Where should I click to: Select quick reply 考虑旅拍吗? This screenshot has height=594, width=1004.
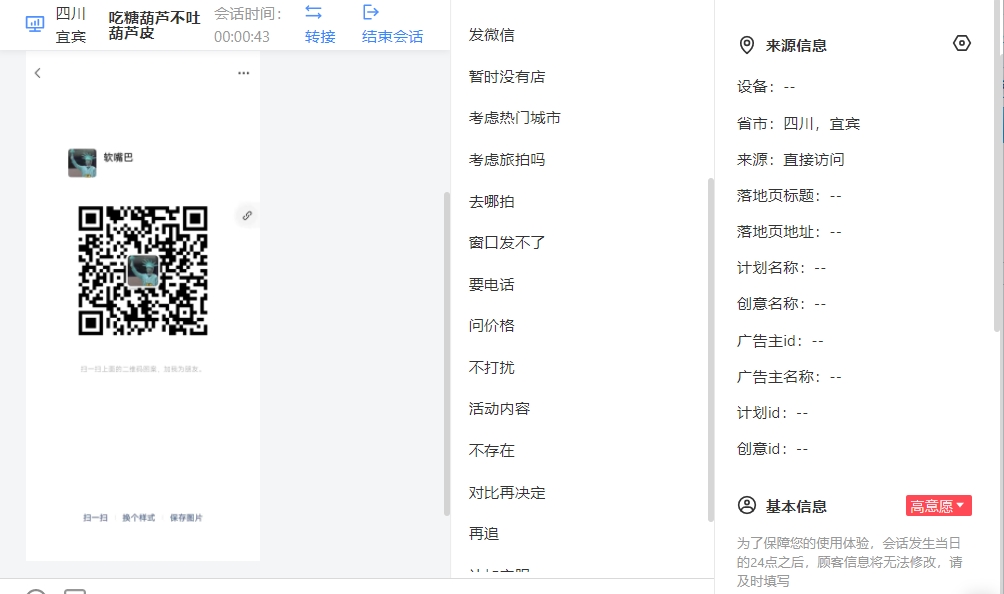507,159
